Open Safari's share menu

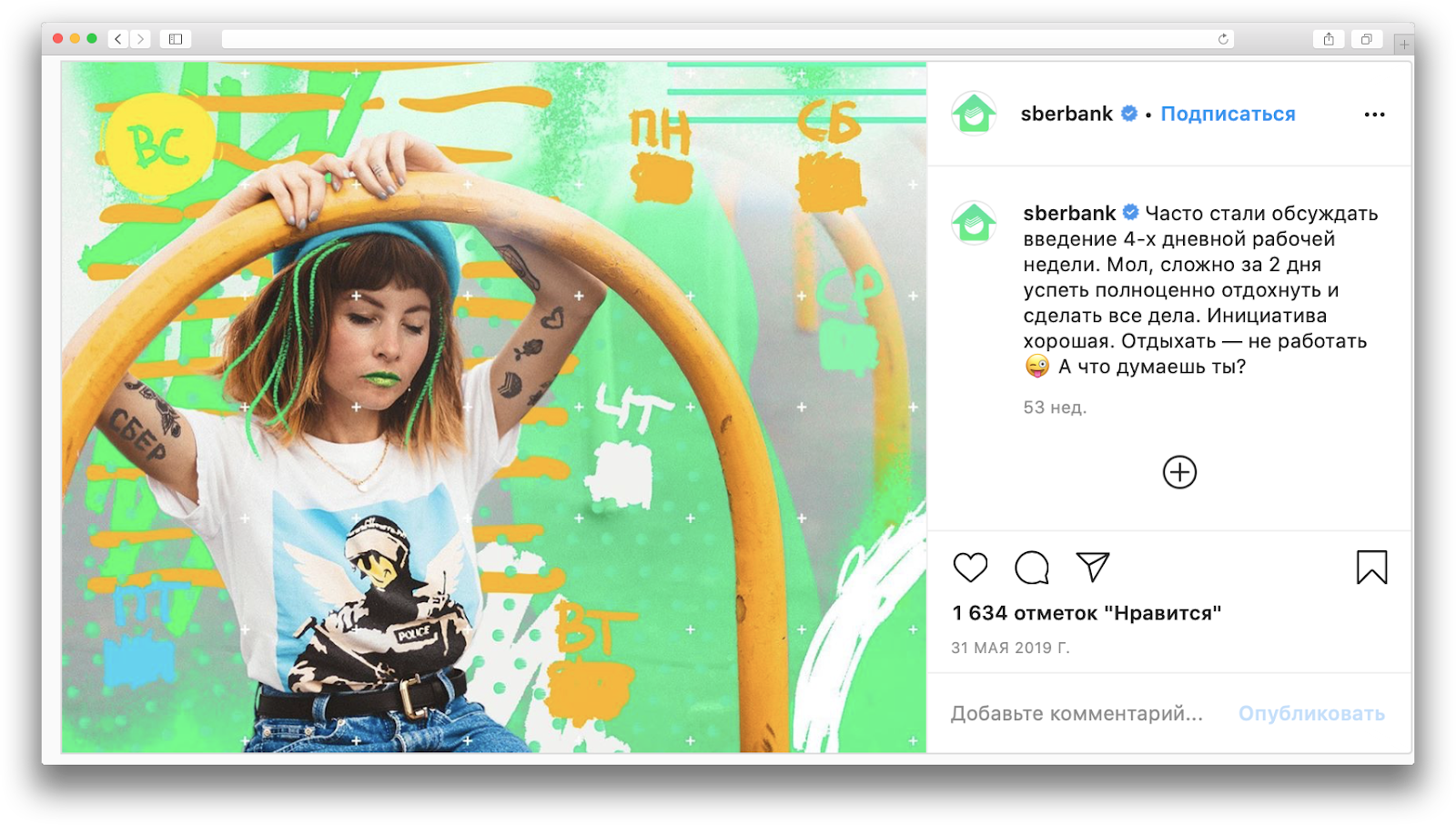point(1329,39)
